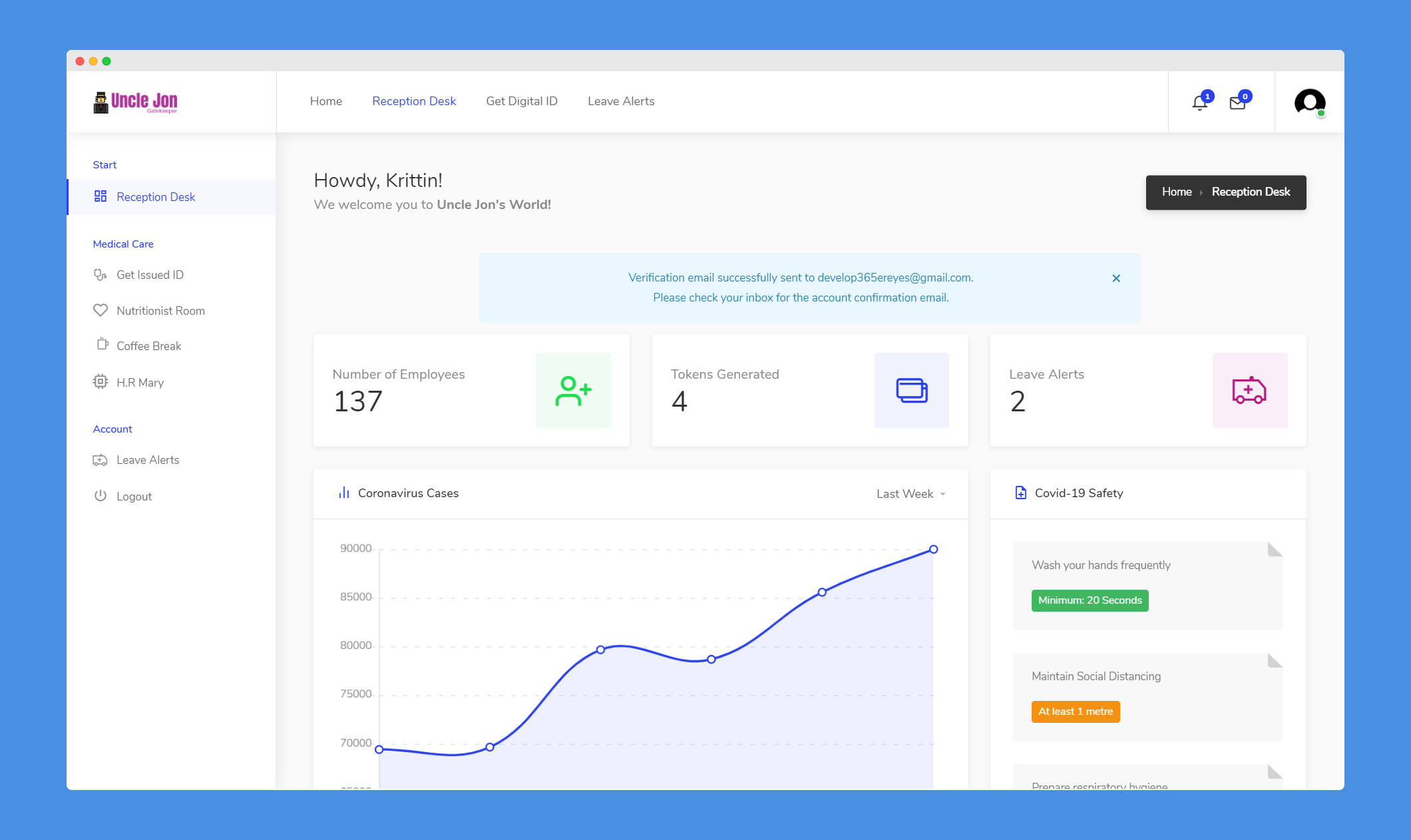The image size is (1411, 840).
Task: Select Leave Alerts in top navigation
Action: click(x=620, y=101)
